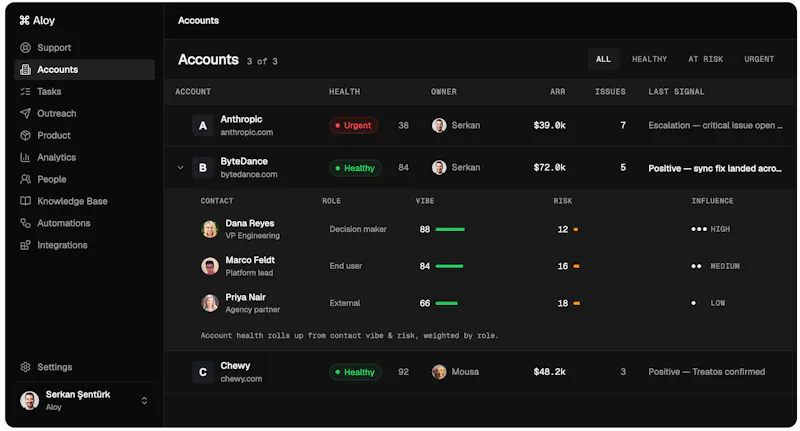Select the ALL filter tab

603,59
